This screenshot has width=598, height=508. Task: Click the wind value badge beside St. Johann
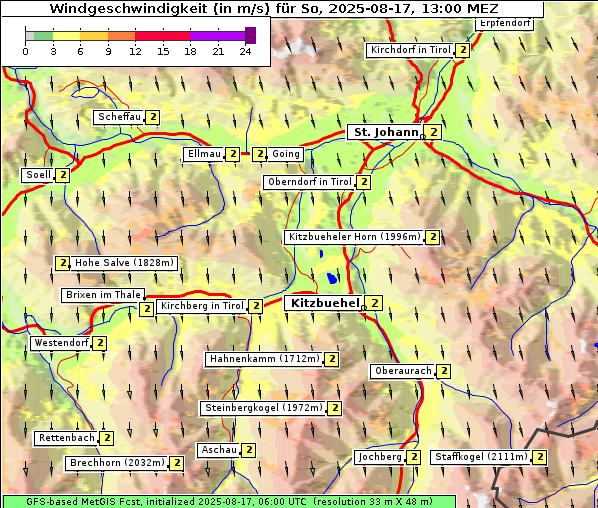click(x=433, y=132)
